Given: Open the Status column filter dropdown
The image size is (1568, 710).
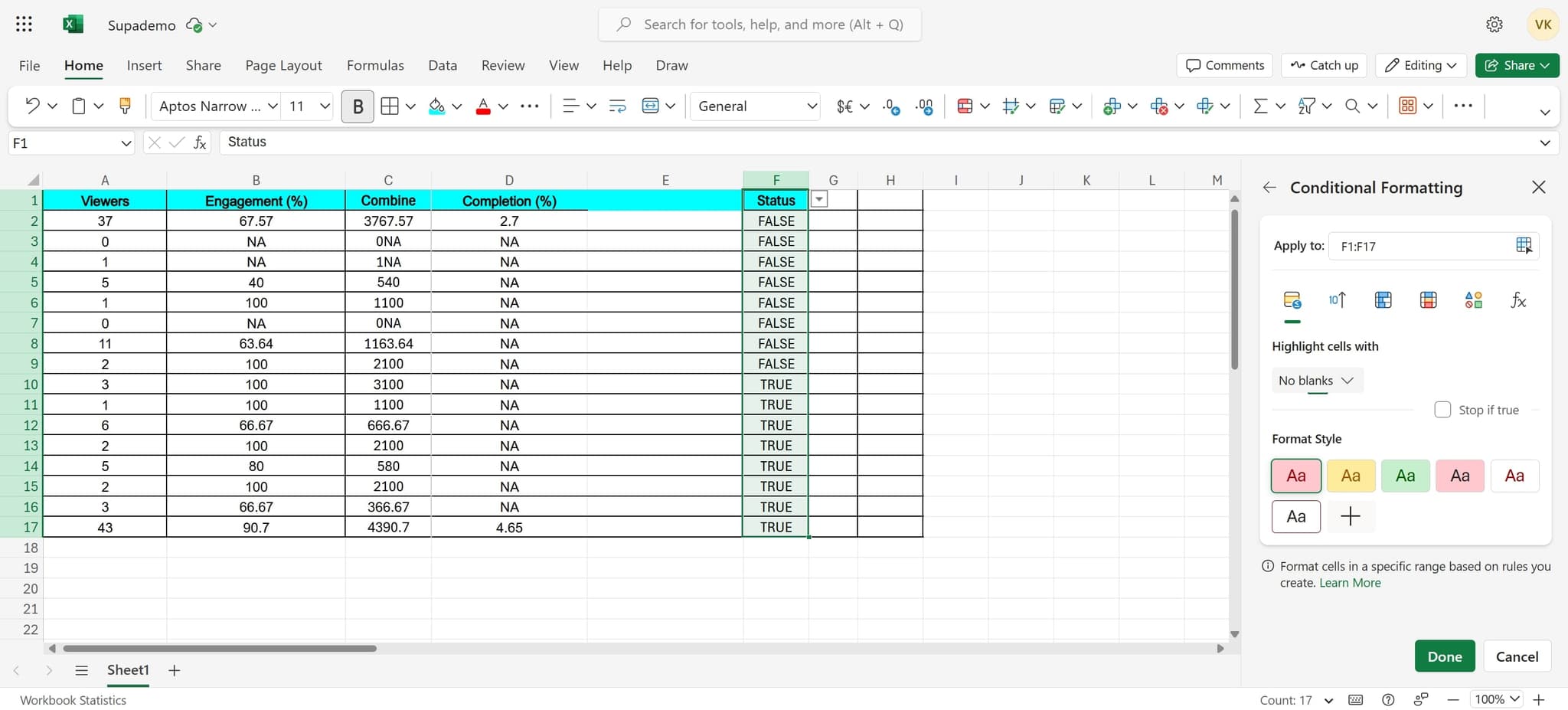Looking at the screenshot, I should 818,198.
